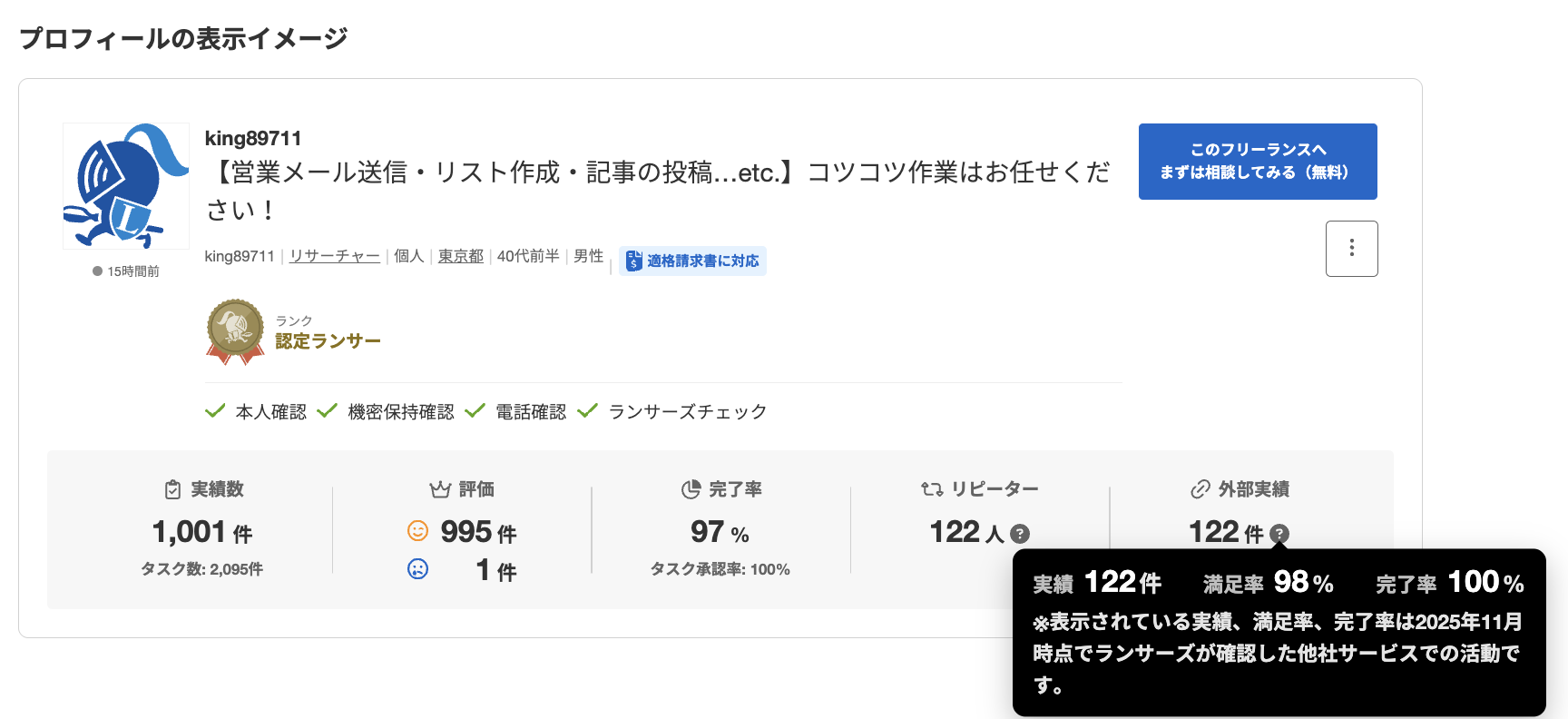Viewport: 1568px width, 719px height.
Task: Click the 電話確認 green checkmark
Action: pyautogui.click(x=475, y=411)
